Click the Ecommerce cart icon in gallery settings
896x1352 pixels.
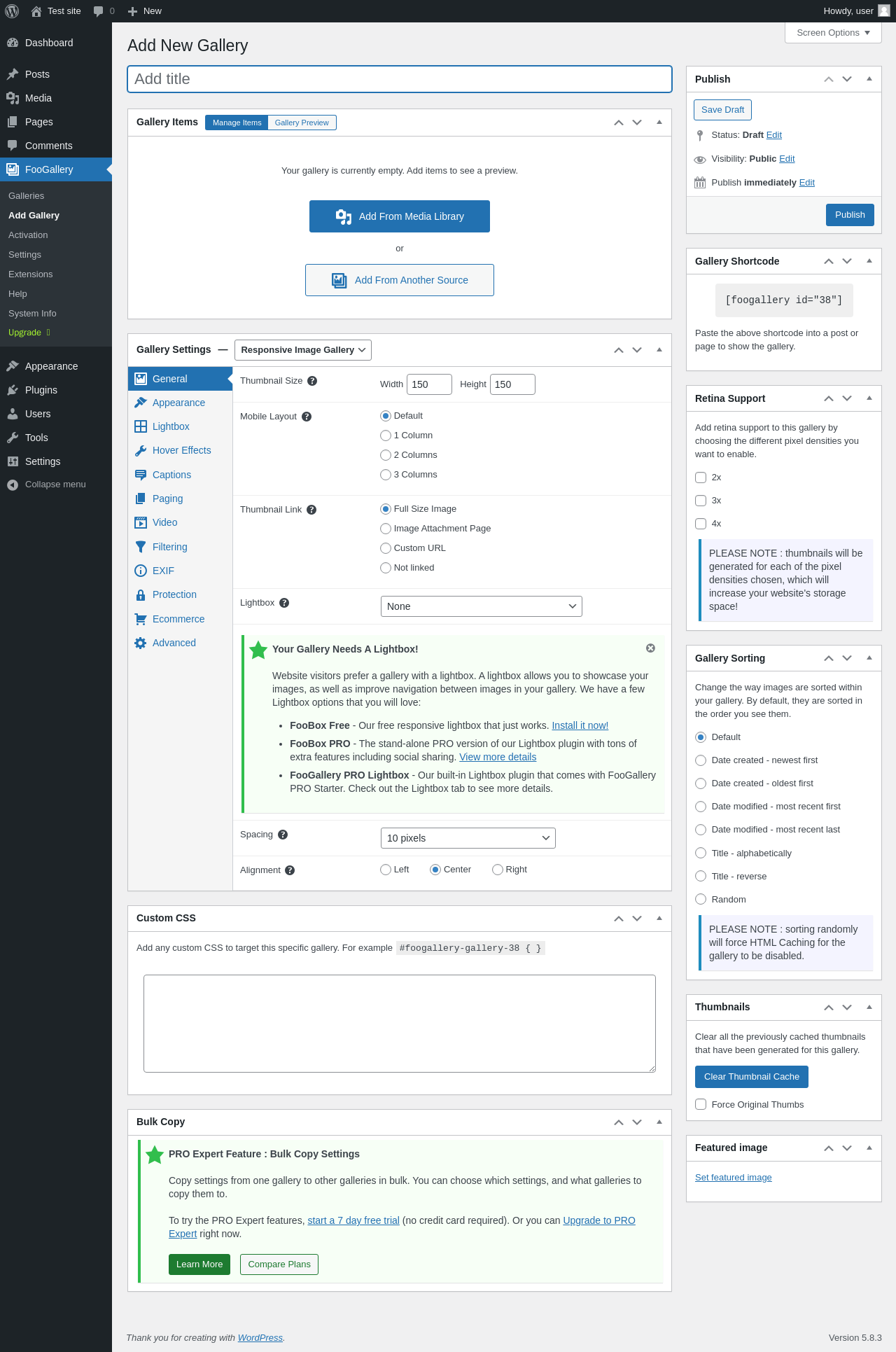141,619
